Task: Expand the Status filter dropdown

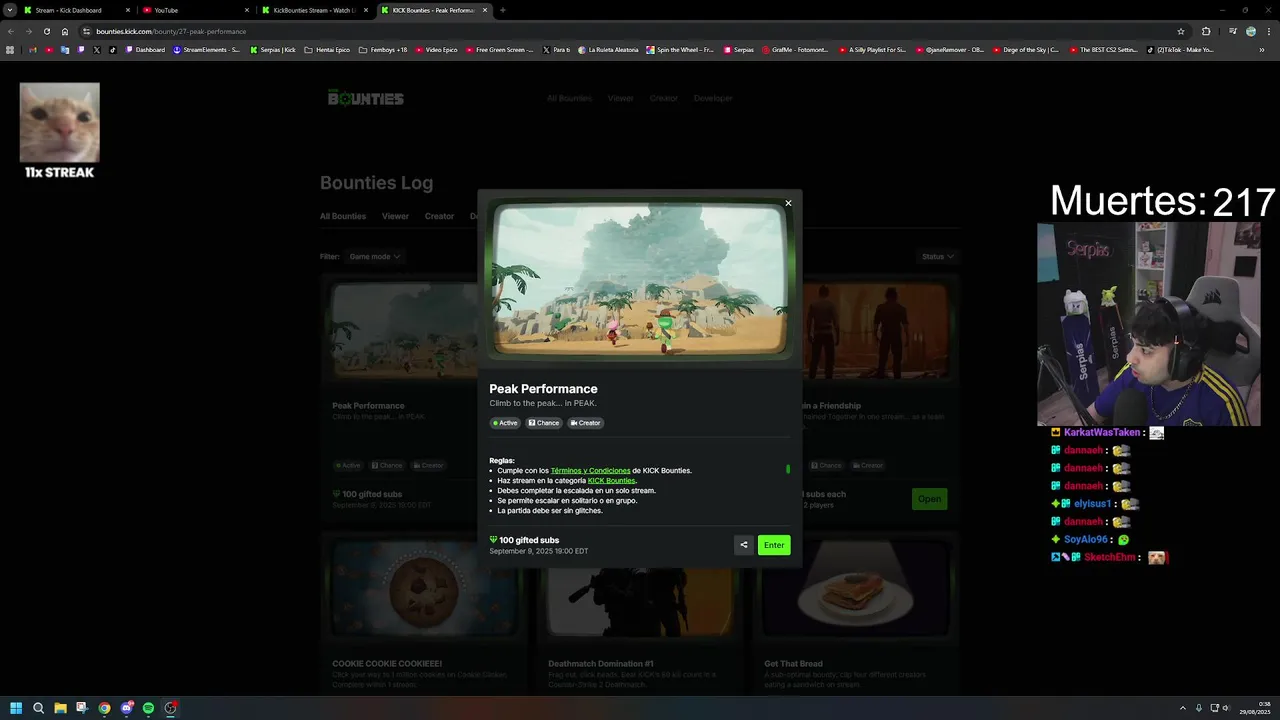Action: (x=938, y=257)
